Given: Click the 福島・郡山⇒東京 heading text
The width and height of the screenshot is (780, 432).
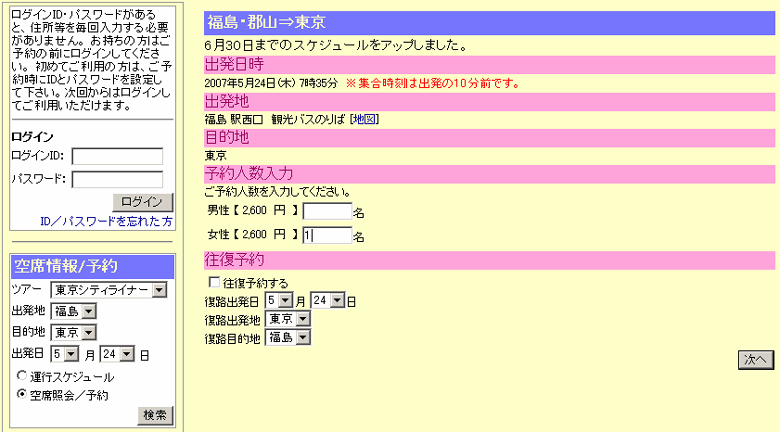Looking at the screenshot, I should 266,22.
